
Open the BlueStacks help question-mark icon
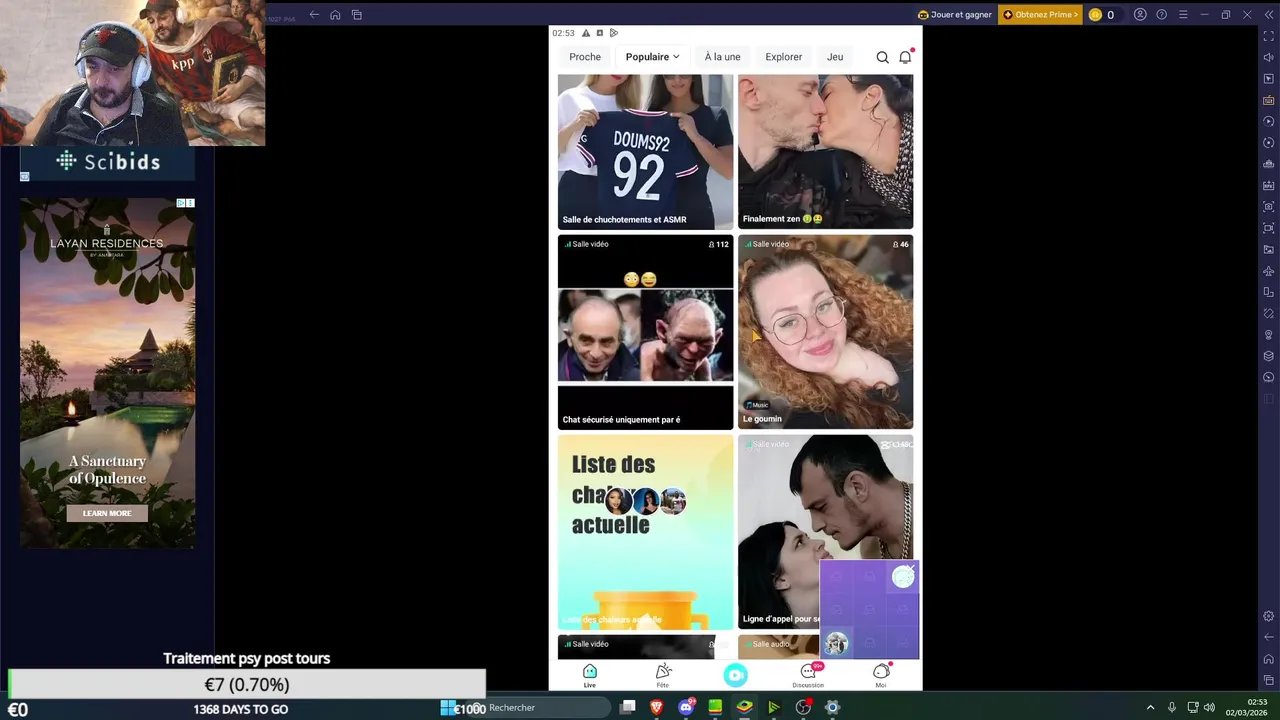[1161, 15]
